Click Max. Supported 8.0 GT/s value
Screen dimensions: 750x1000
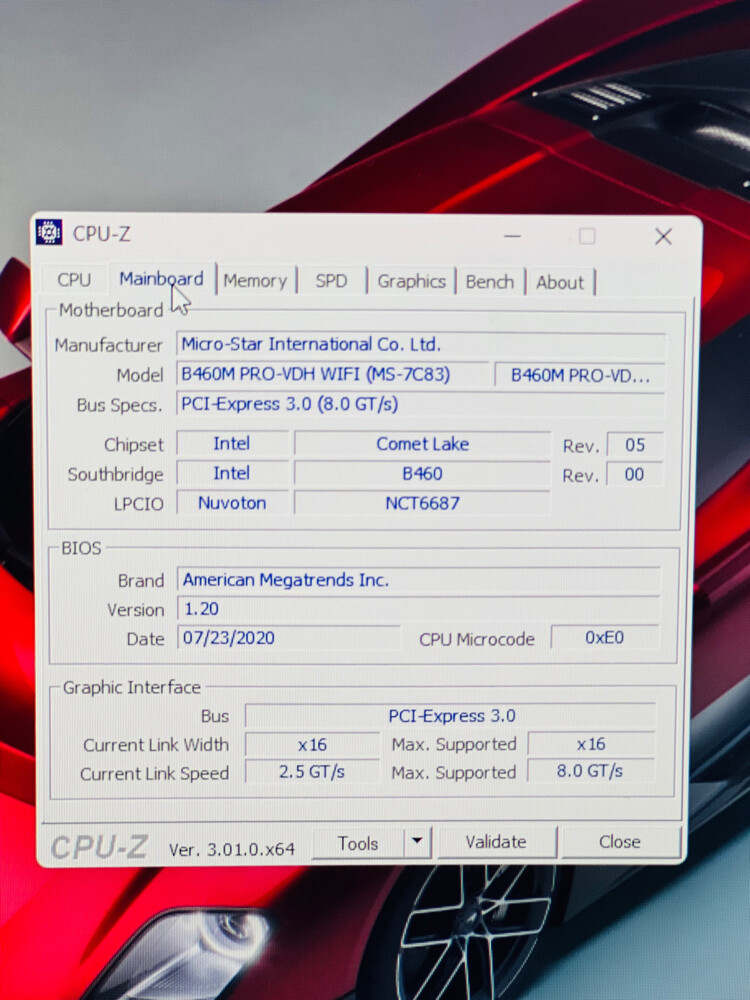pyautogui.click(x=590, y=771)
